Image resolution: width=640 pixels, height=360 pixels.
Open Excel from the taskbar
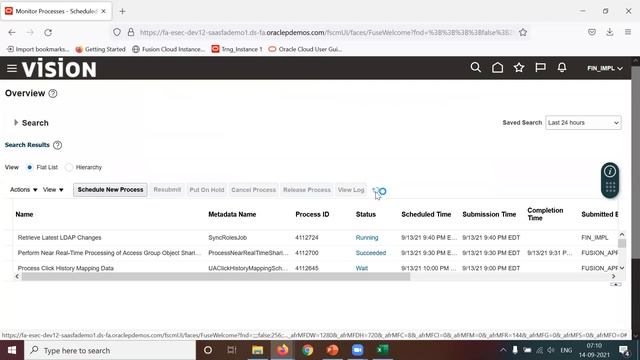point(382,350)
